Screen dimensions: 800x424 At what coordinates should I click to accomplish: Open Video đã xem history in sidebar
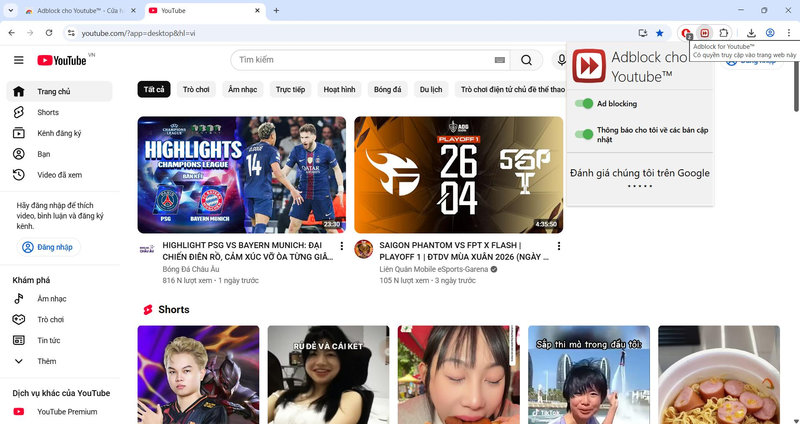[59, 175]
